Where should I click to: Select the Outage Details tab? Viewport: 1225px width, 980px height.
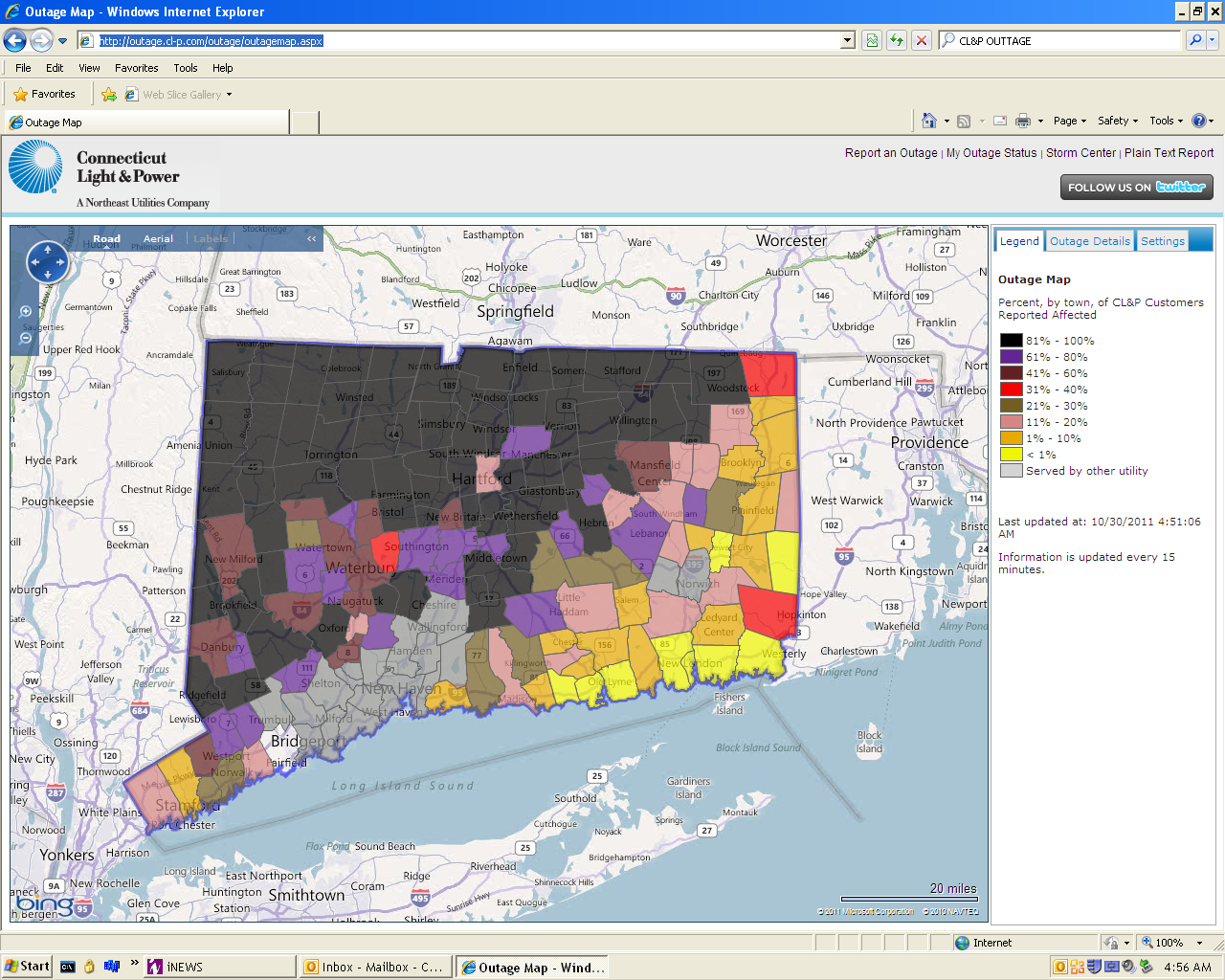pyautogui.click(x=1090, y=241)
